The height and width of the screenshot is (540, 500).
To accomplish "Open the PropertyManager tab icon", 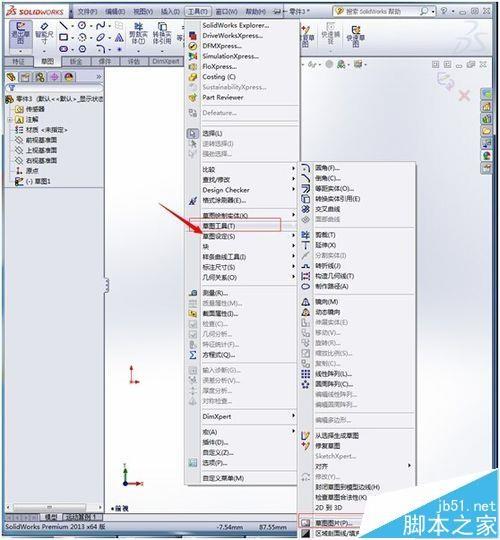I will coord(25,77).
